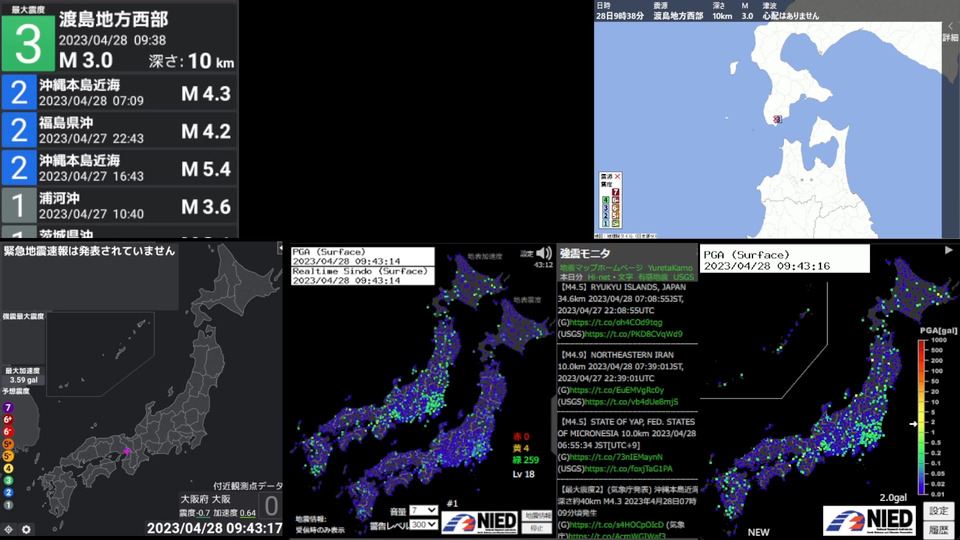Click the NIED logo near the volume dropdown
Viewport: 960px width, 540px height.
(x=479, y=522)
